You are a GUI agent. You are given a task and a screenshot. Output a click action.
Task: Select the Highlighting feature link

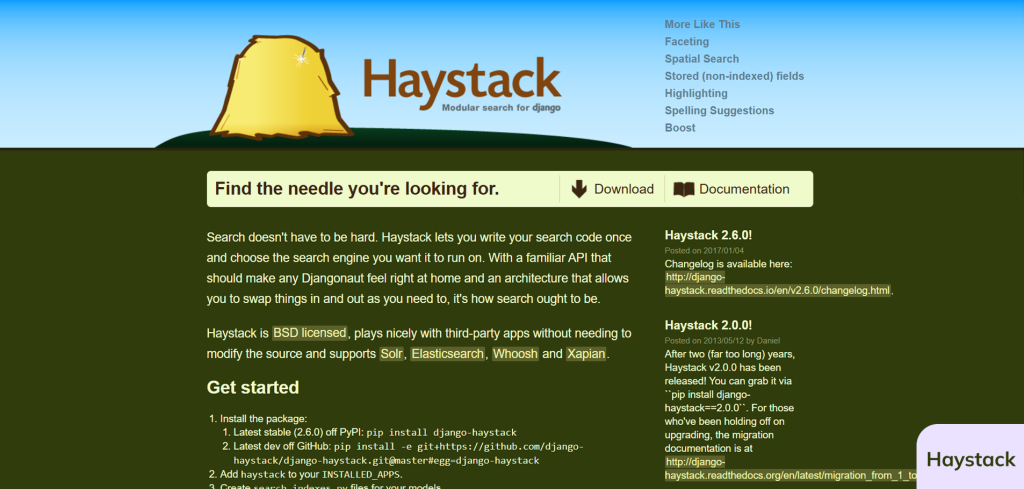click(x=696, y=93)
